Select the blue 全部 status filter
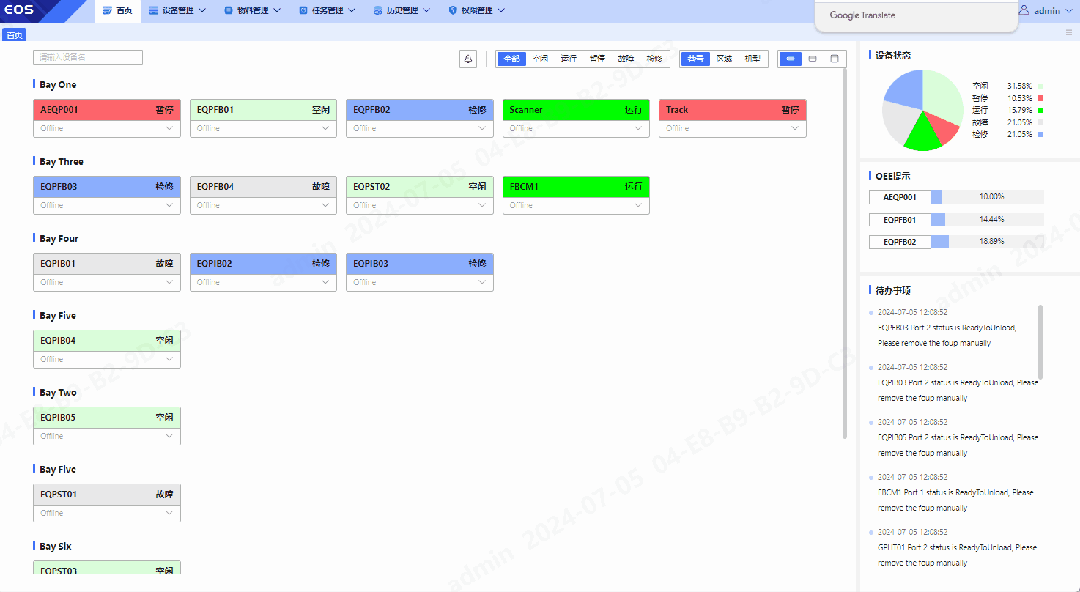Viewport: 1080px width, 592px height. coord(511,59)
